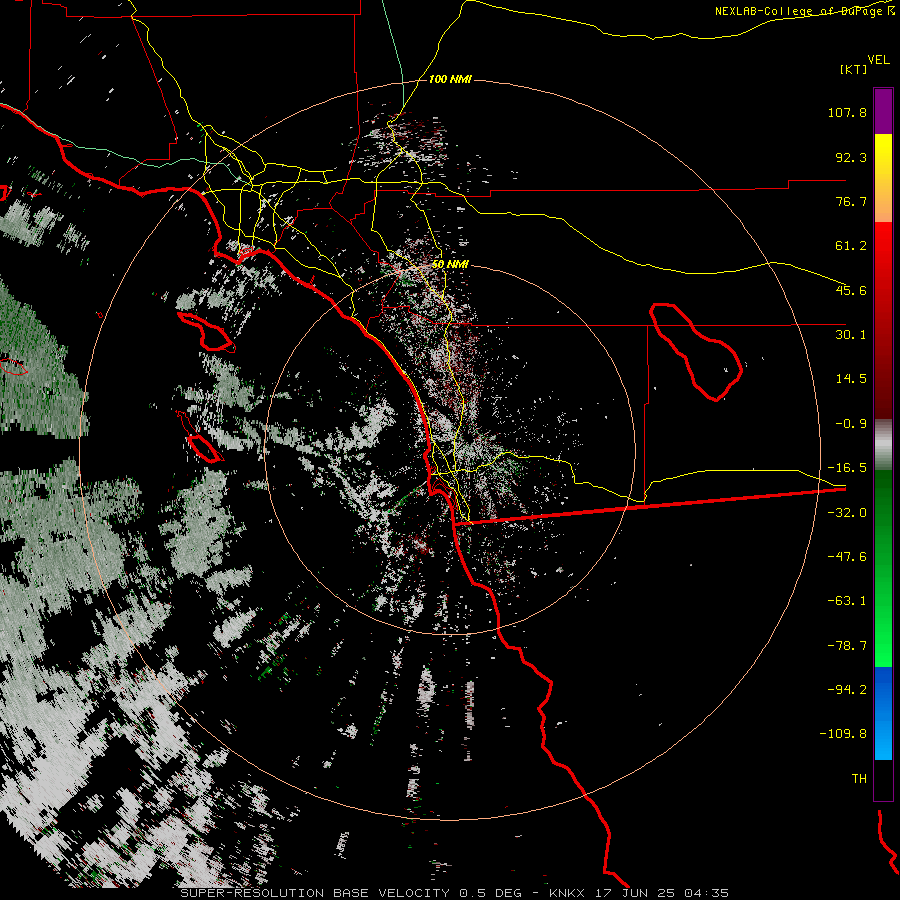This screenshot has height=900, width=900.
Task: Click the 76.7 value on the velocity scale
Action: point(851,201)
